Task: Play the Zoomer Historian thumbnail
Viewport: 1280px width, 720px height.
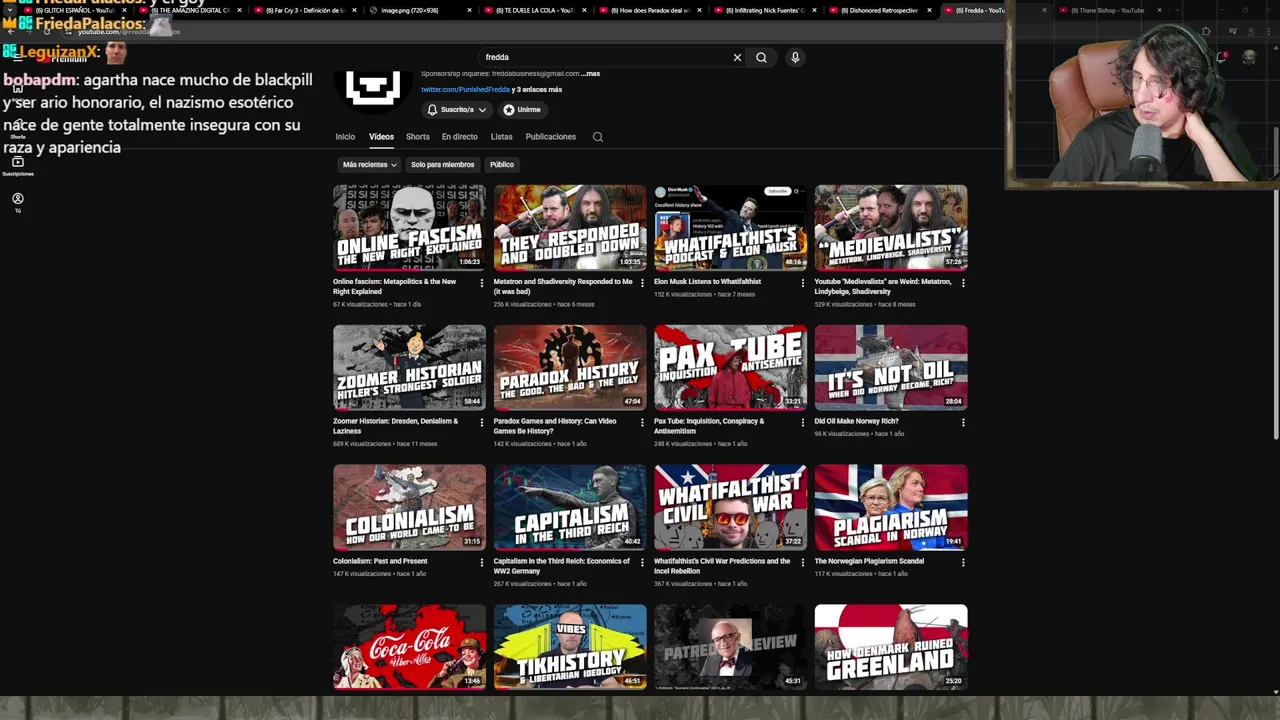Action: pyautogui.click(x=409, y=367)
